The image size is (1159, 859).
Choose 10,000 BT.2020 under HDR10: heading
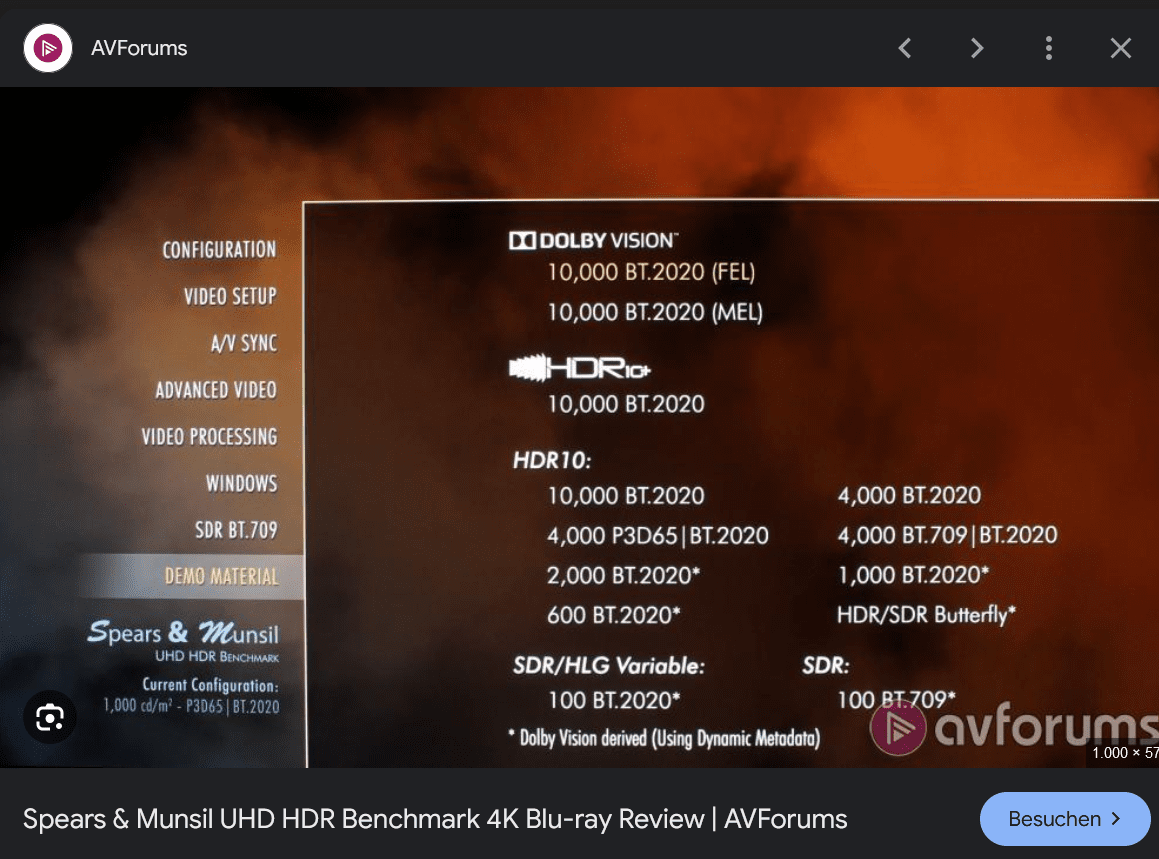click(x=626, y=495)
